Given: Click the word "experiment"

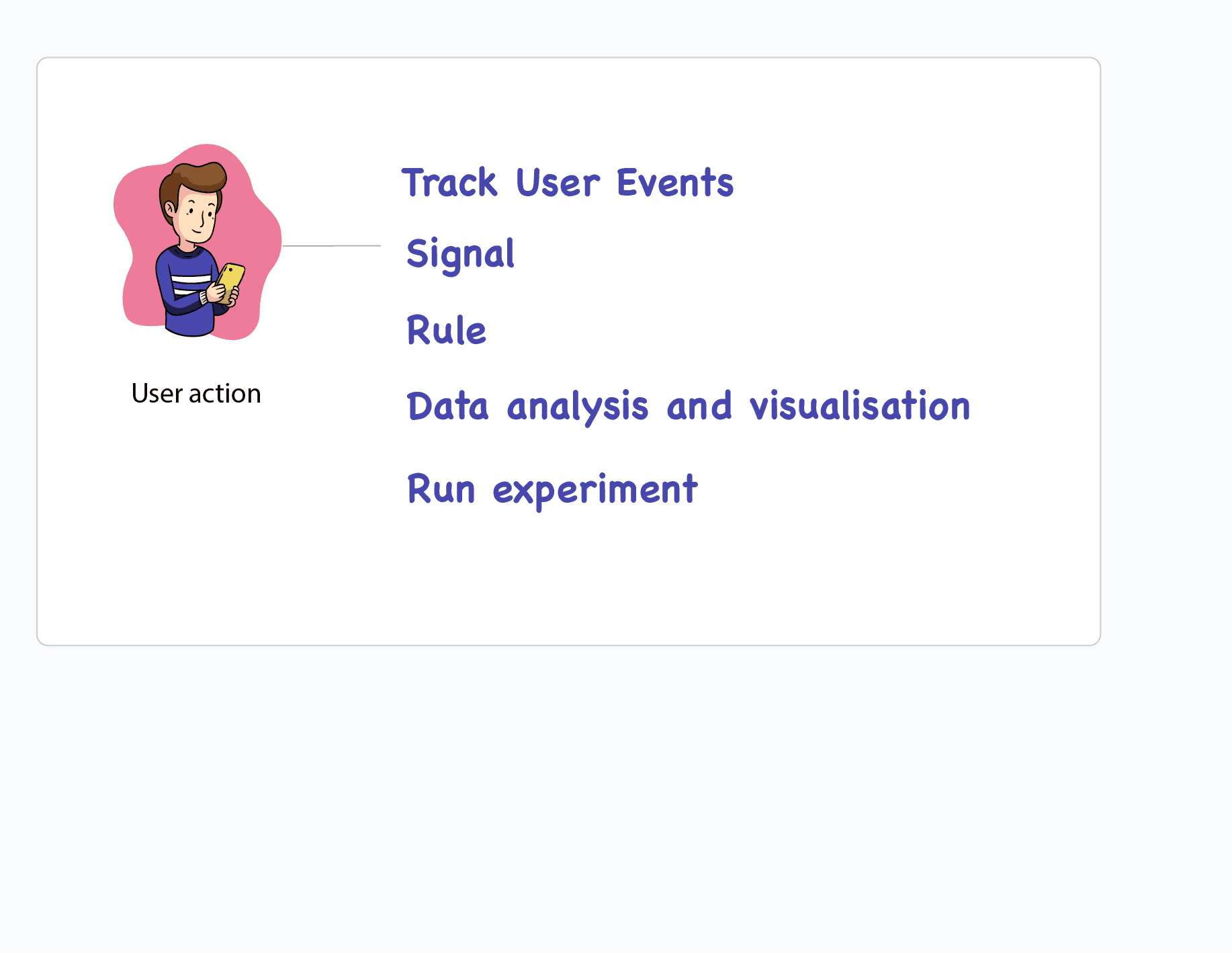Looking at the screenshot, I should (595, 491).
